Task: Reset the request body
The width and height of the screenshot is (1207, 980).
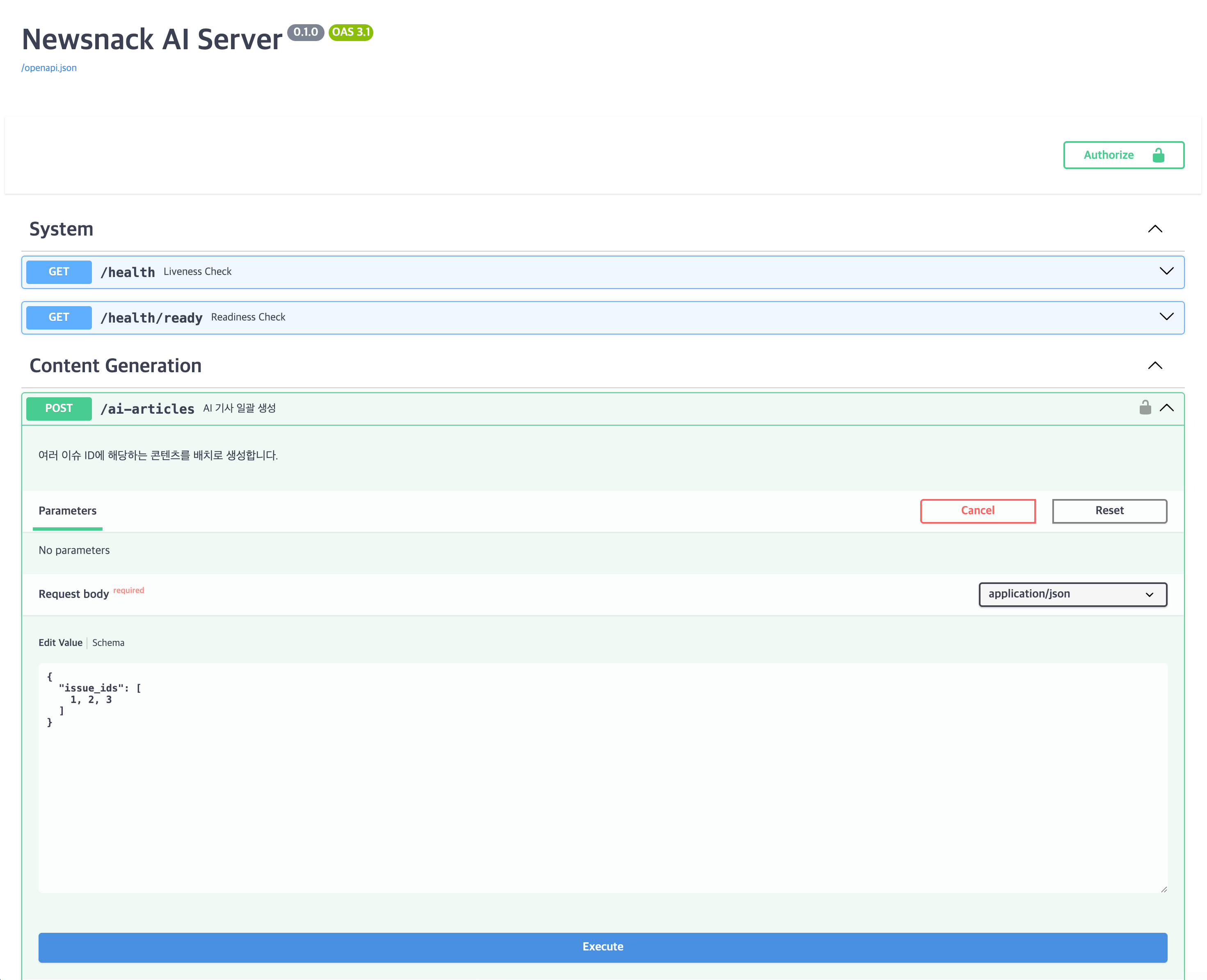Action: (1109, 511)
